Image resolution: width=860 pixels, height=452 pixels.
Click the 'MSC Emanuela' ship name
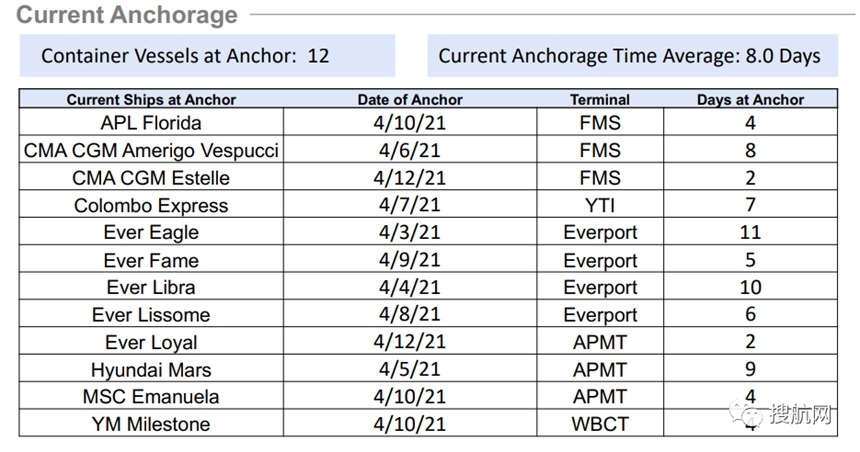coord(151,396)
